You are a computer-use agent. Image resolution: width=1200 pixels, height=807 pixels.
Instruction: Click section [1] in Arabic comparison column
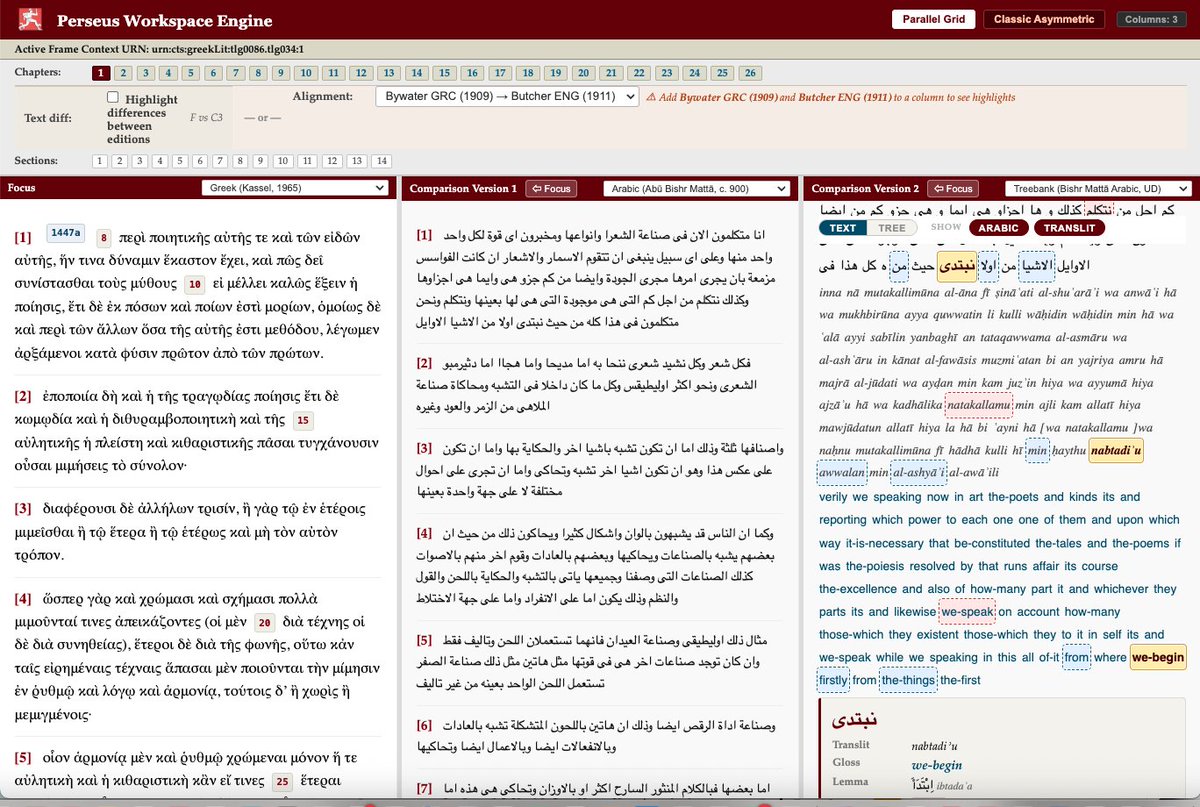pyautogui.click(x=424, y=235)
